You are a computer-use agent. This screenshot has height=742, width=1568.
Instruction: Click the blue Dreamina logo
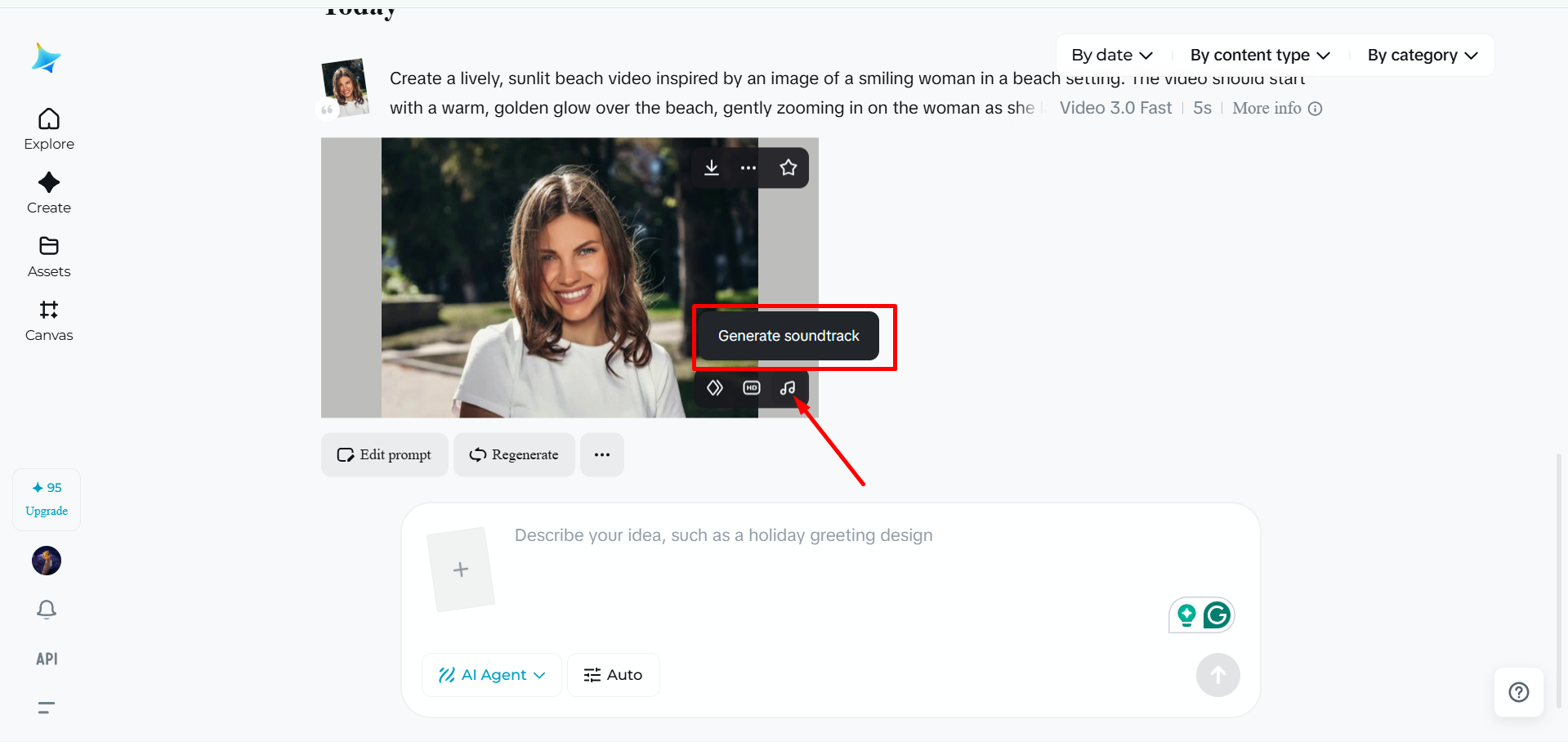click(x=47, y=58)
